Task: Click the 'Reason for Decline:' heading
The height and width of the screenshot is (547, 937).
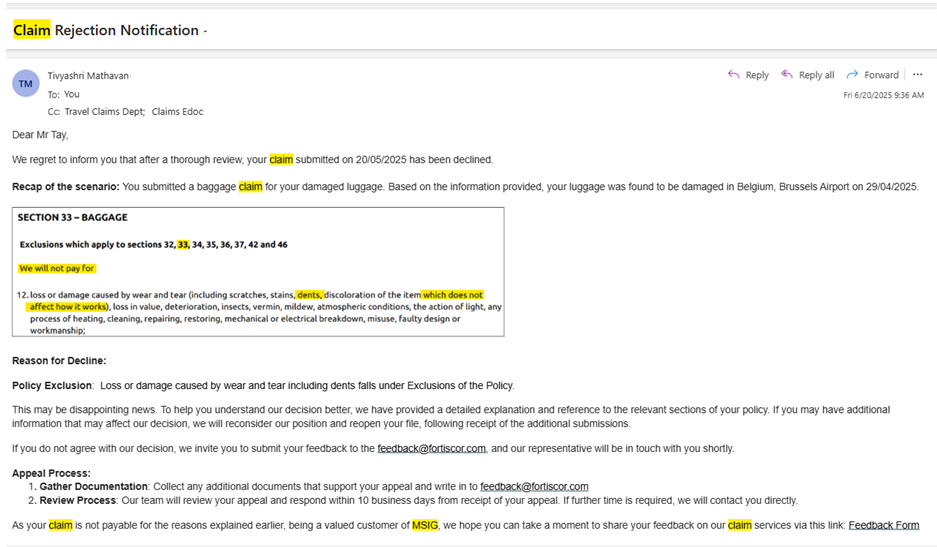Action: click(x=59, y=361)
